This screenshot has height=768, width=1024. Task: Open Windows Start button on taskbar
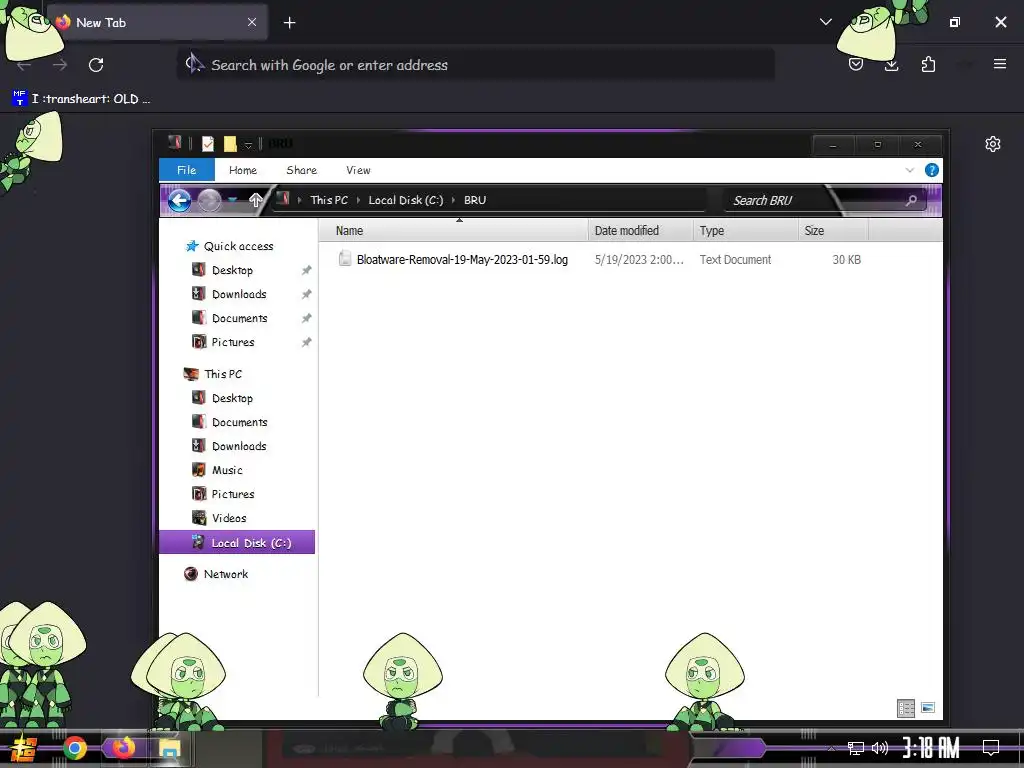24,748
